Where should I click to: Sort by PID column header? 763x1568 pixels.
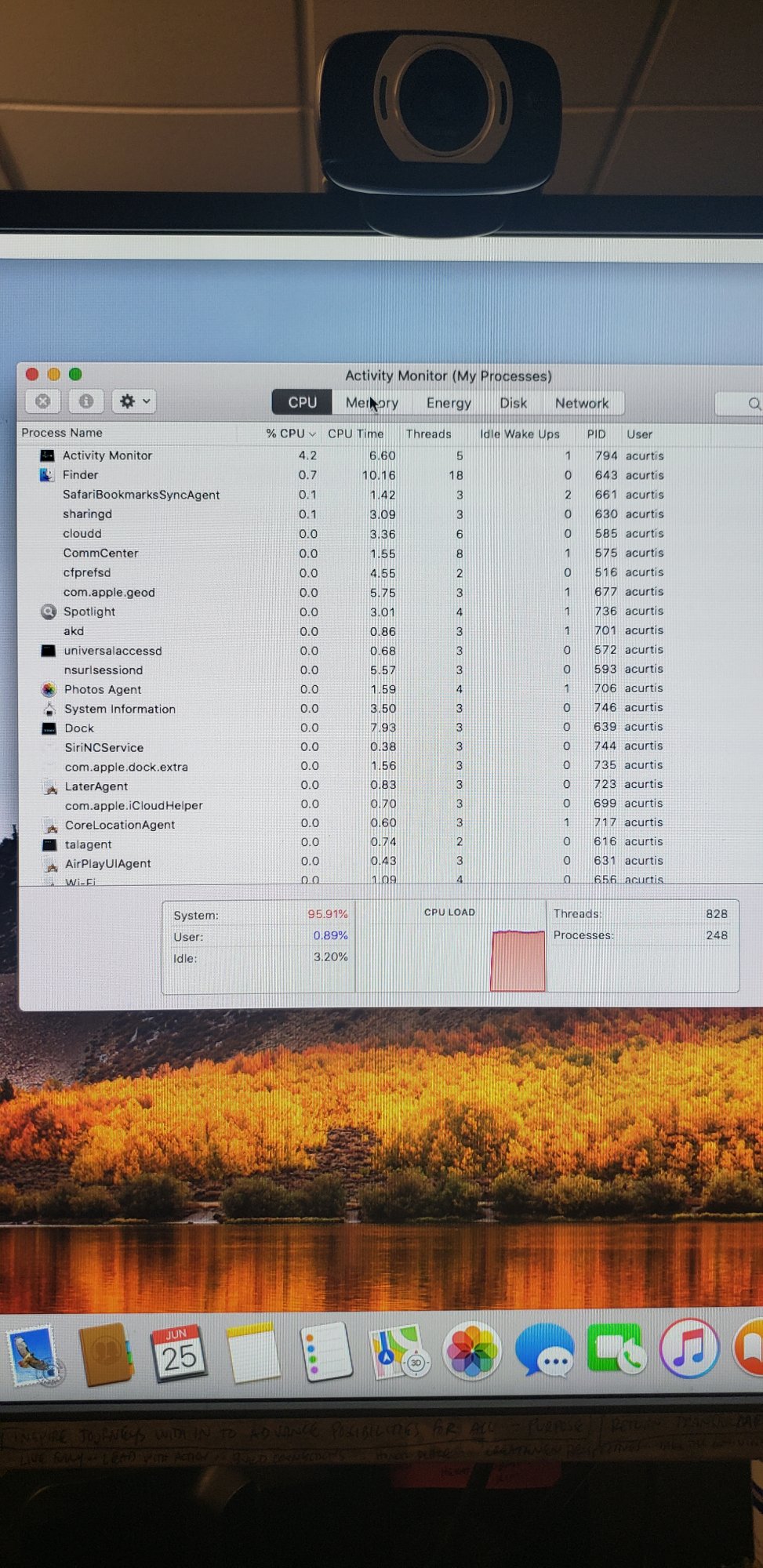click(x=596, y=434)
